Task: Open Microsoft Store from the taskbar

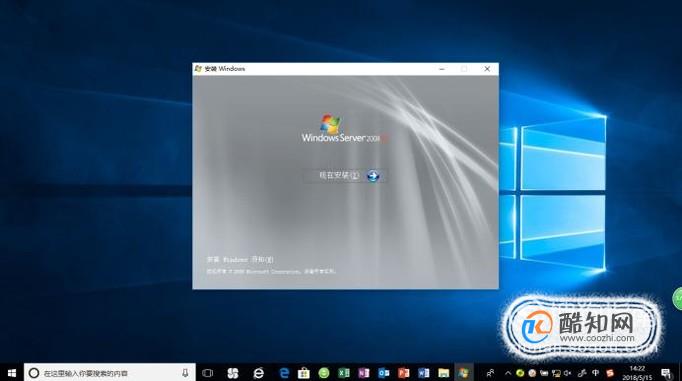Action: point(304,373)
